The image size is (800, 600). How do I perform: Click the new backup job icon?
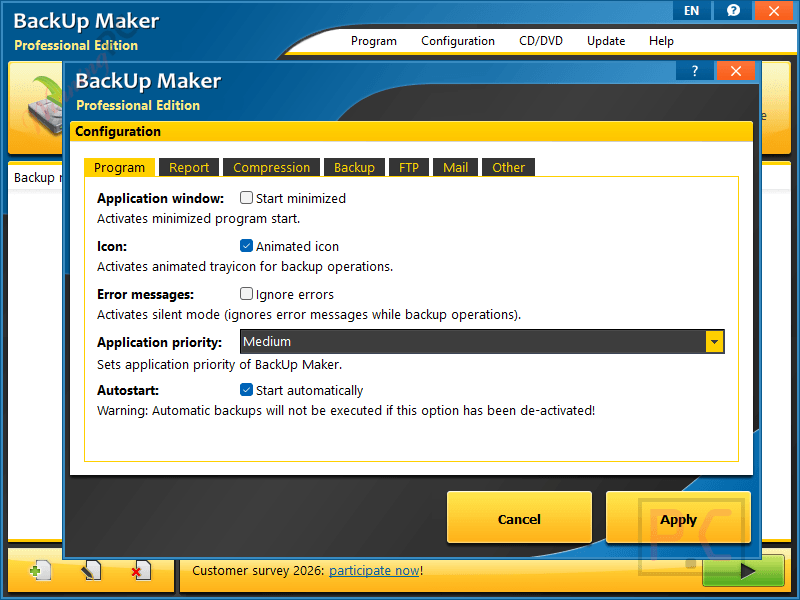click(x=41, y=570)
